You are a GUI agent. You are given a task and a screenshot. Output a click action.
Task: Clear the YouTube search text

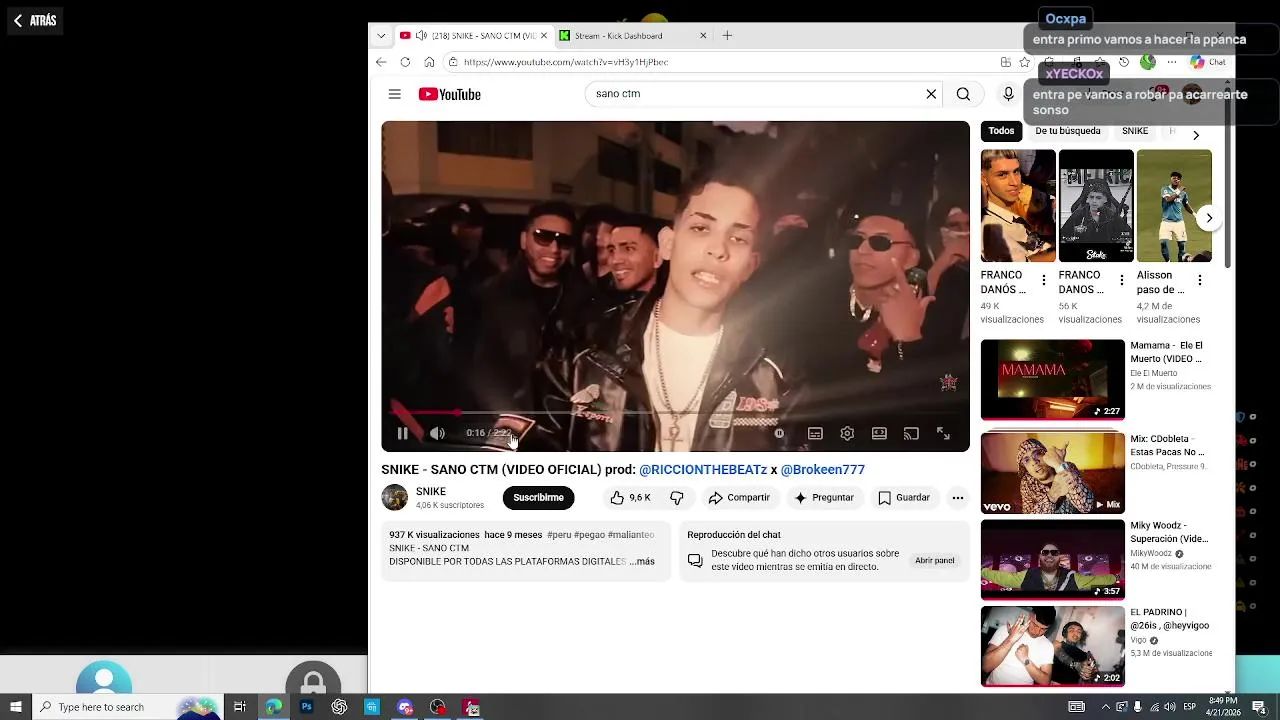[x=931, y=94]
